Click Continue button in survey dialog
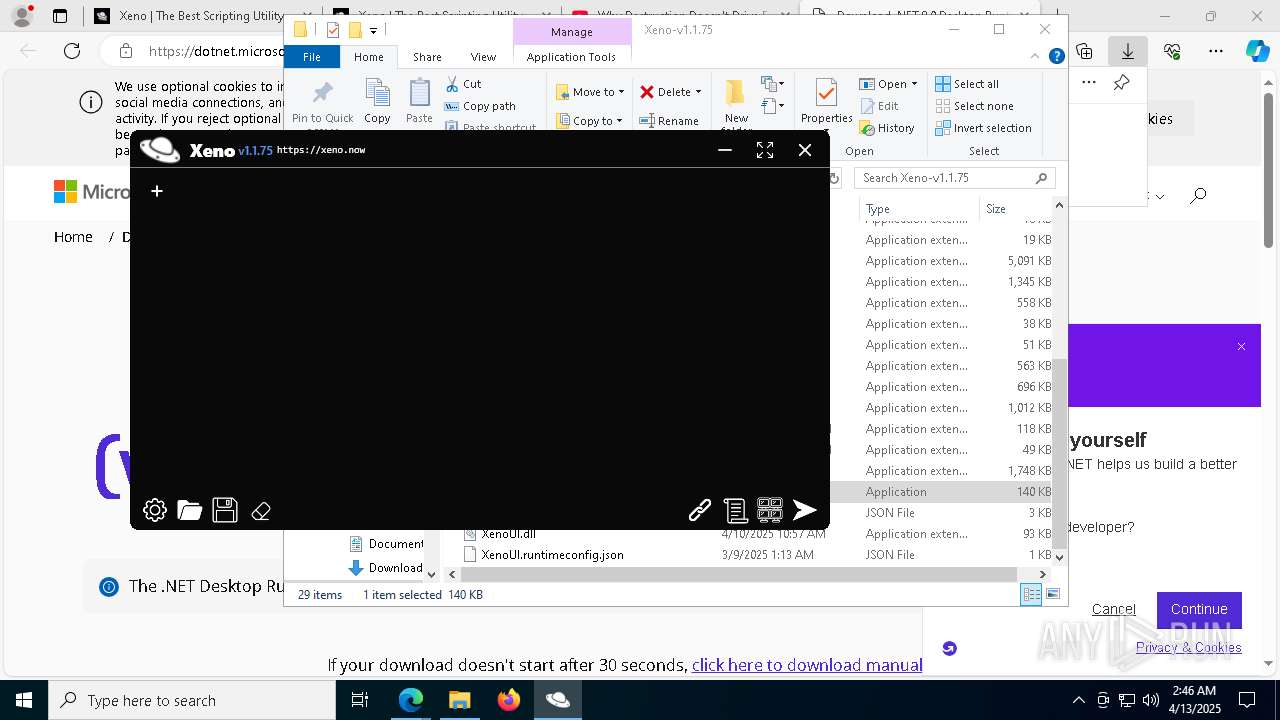The image size is (1280, 720). click(1199, 609)
